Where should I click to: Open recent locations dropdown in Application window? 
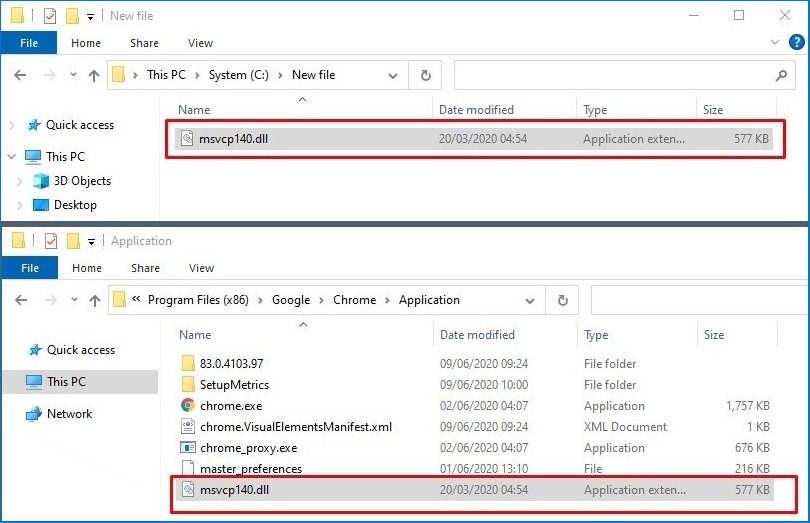[x=74, y=300]
